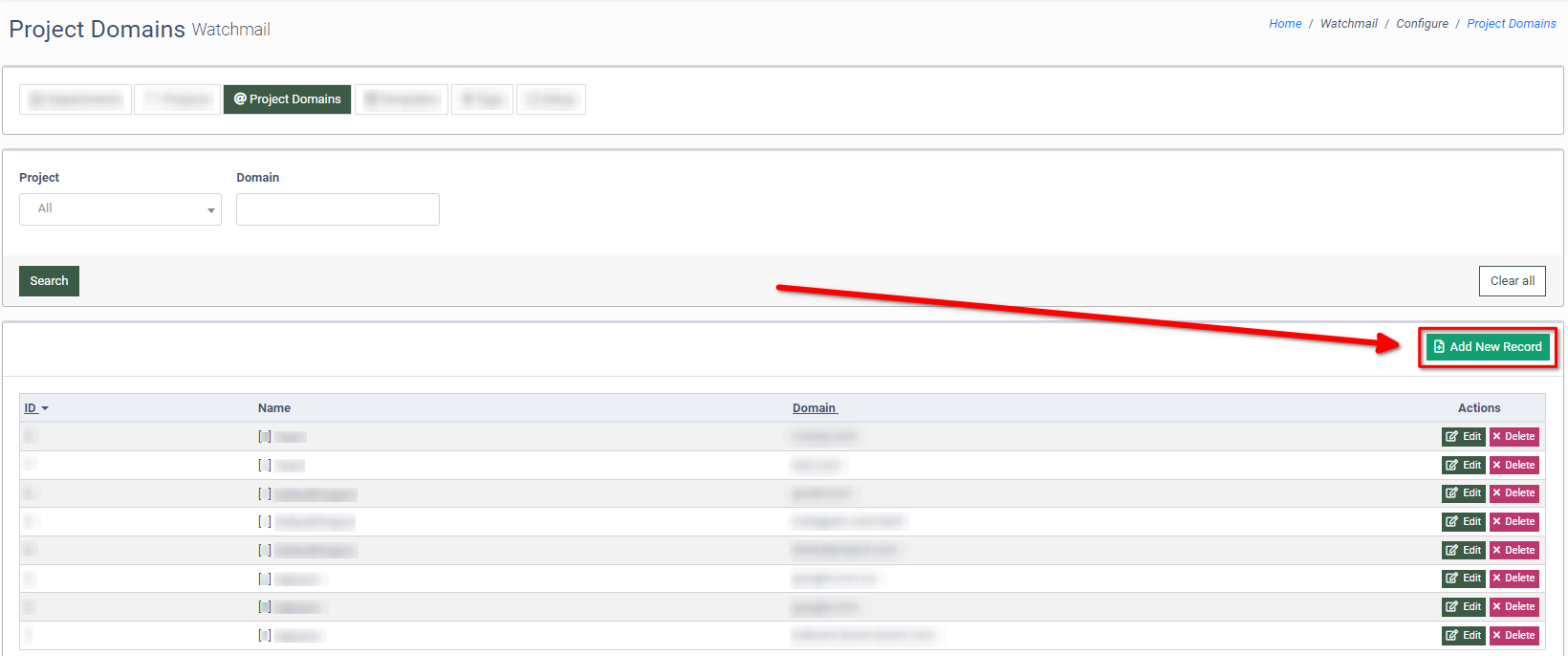Screen dimensions: 1568x656
Task: Remove the fifth row using Delete
Action: tap(1514, 551)
